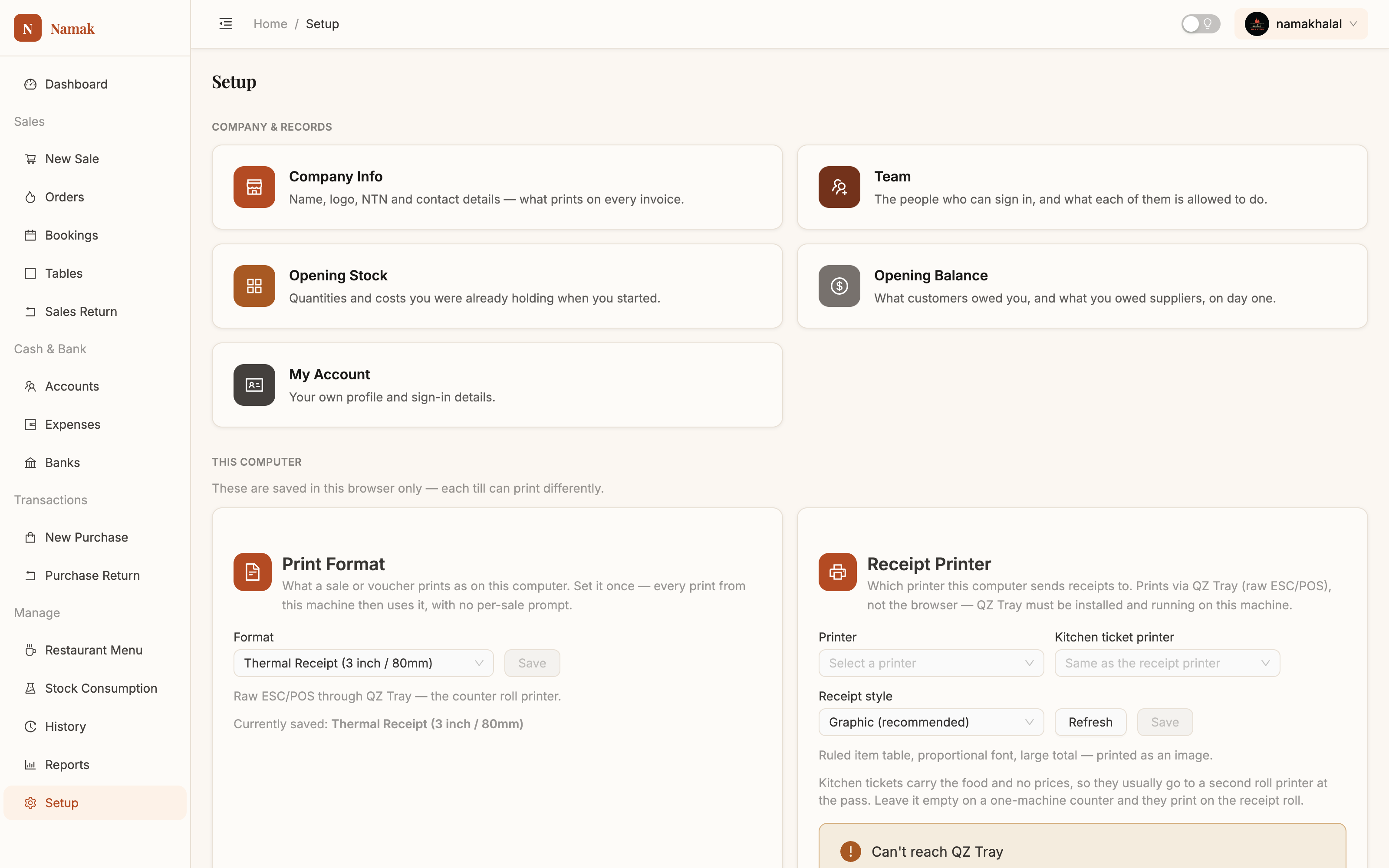The image size is (1389, 868).
Task: Click the Print Format document icon
Action: [x=253, y=572]
